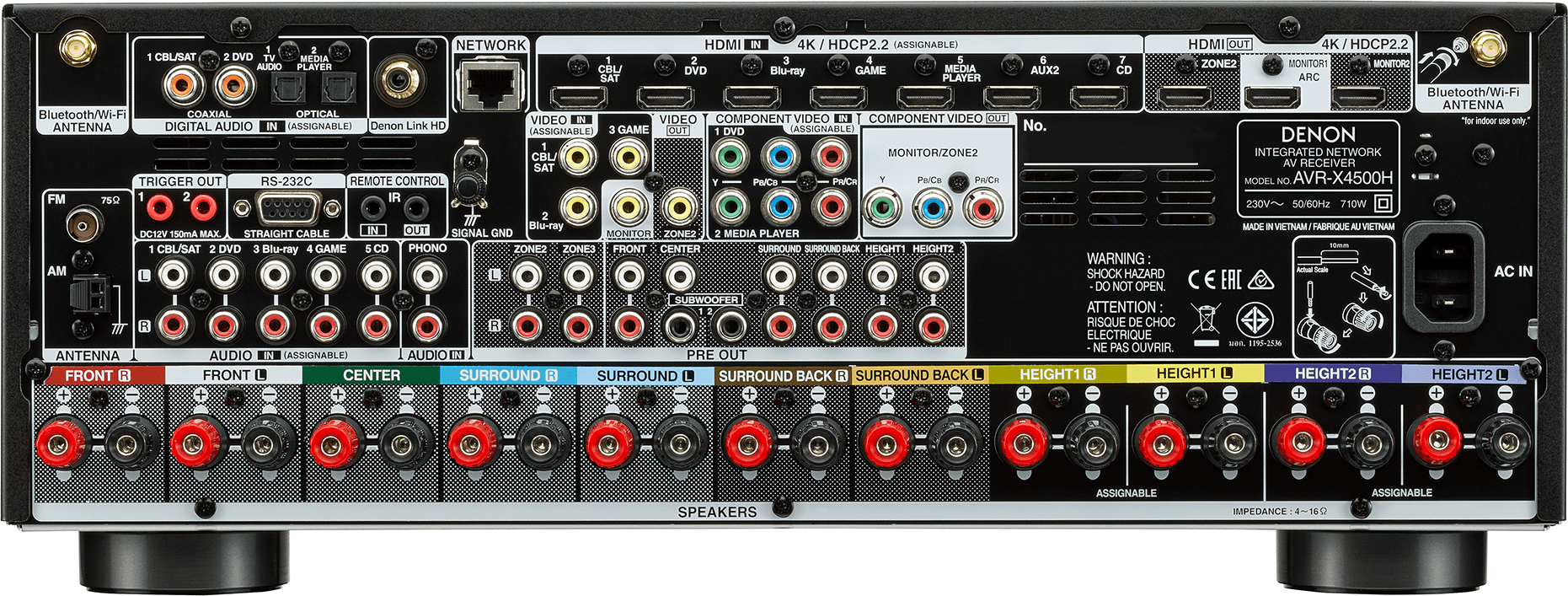Click the double-insulation square symbol near 710W

pos(1383,203)
